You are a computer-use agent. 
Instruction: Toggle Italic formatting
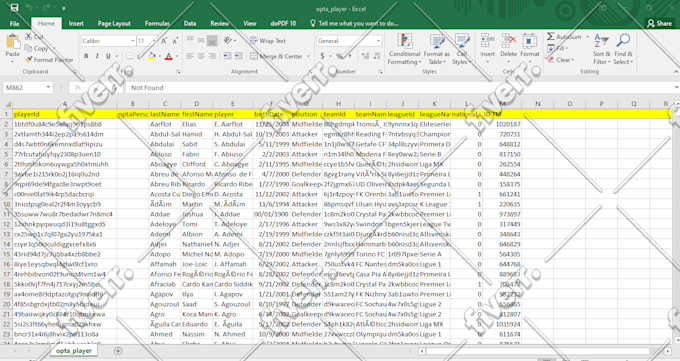tap(97, 56)
